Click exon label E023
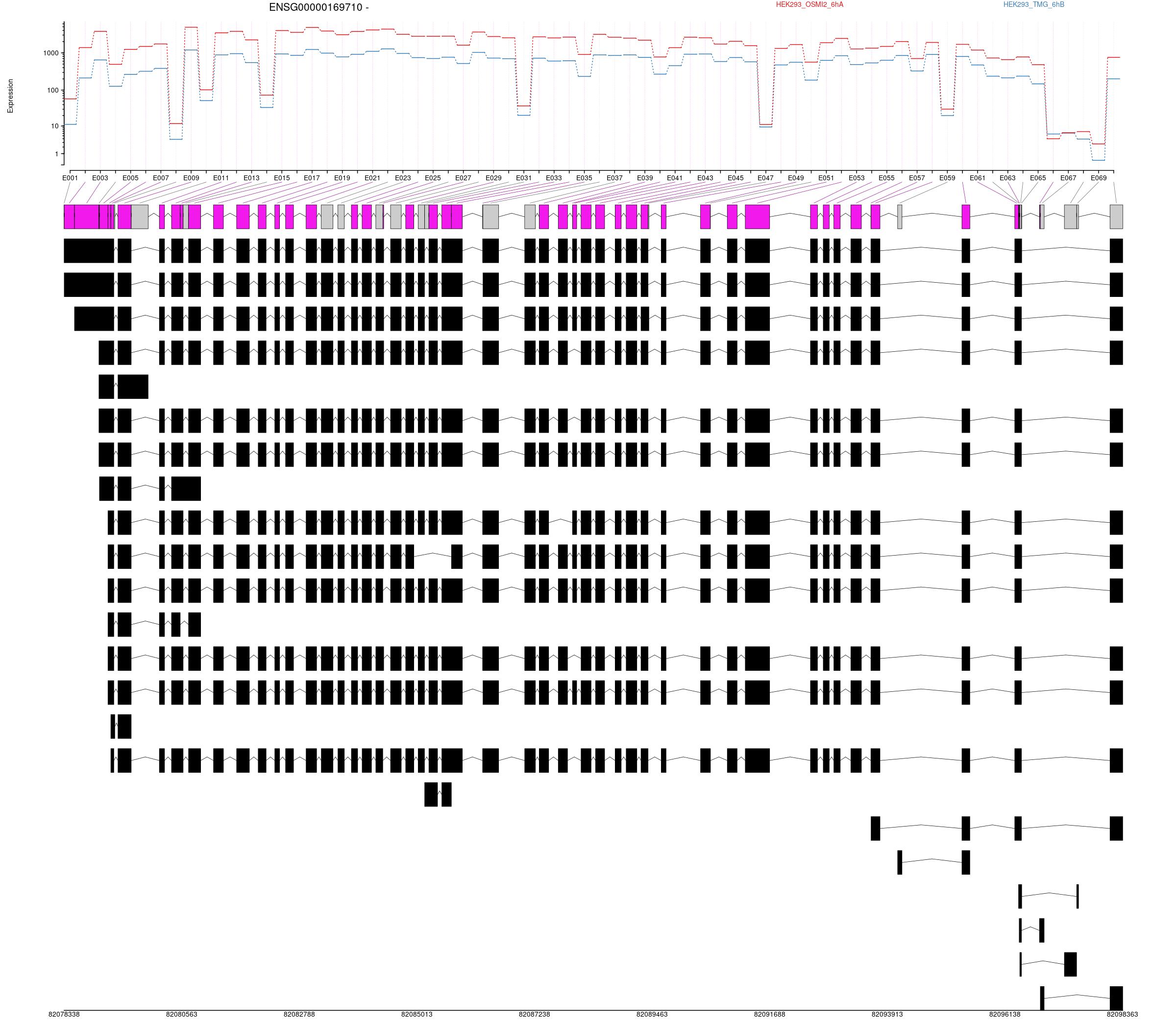1176x1024 pixels. click(403, 178)
